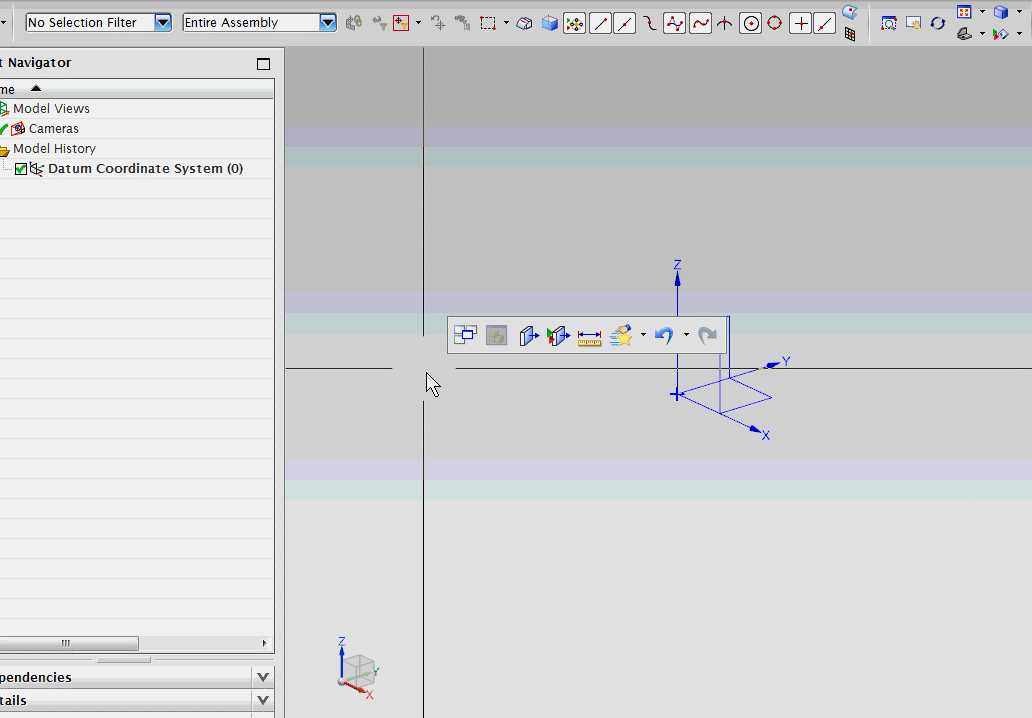Screen dimensions: 1032x718
Task: Click the Z axis of datum CSYS
Action: (x=677, y=290)
